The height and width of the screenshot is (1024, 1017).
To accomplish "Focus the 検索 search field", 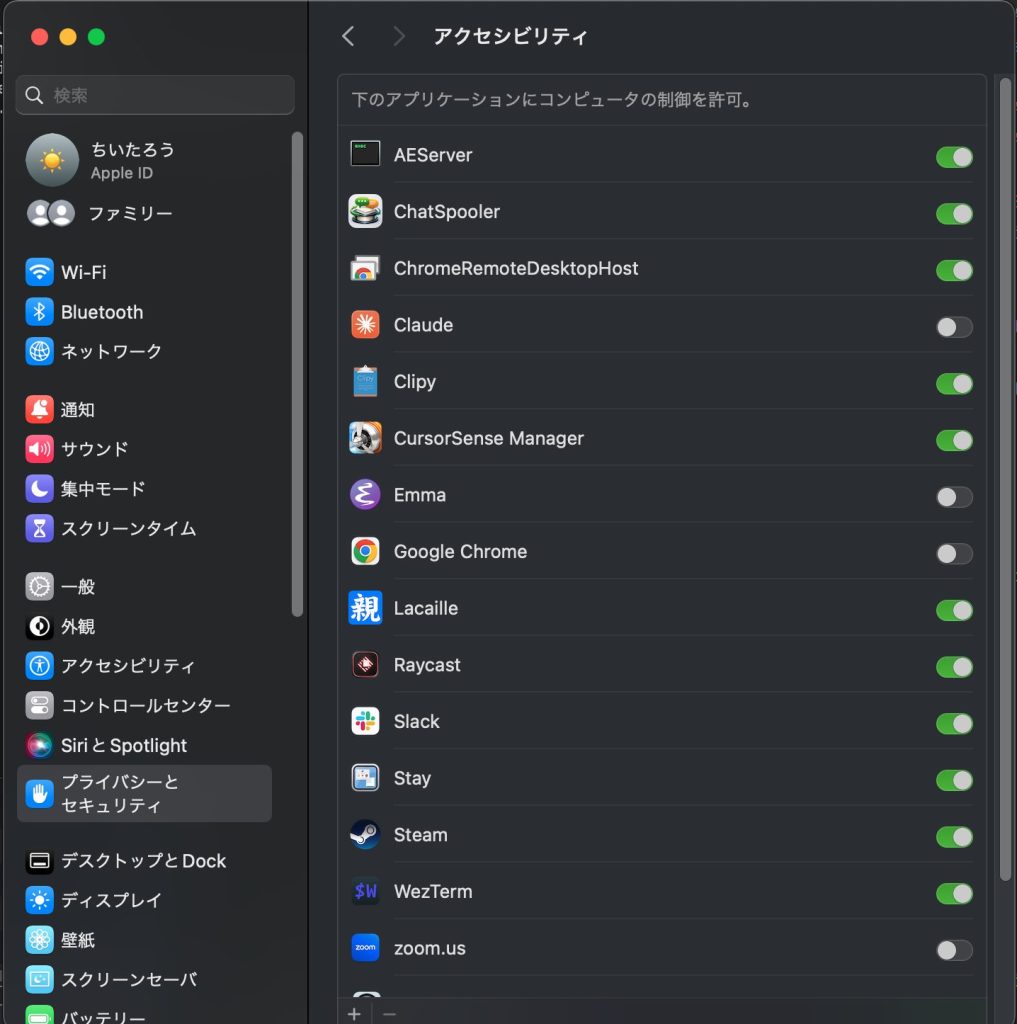I will (155, 95).
